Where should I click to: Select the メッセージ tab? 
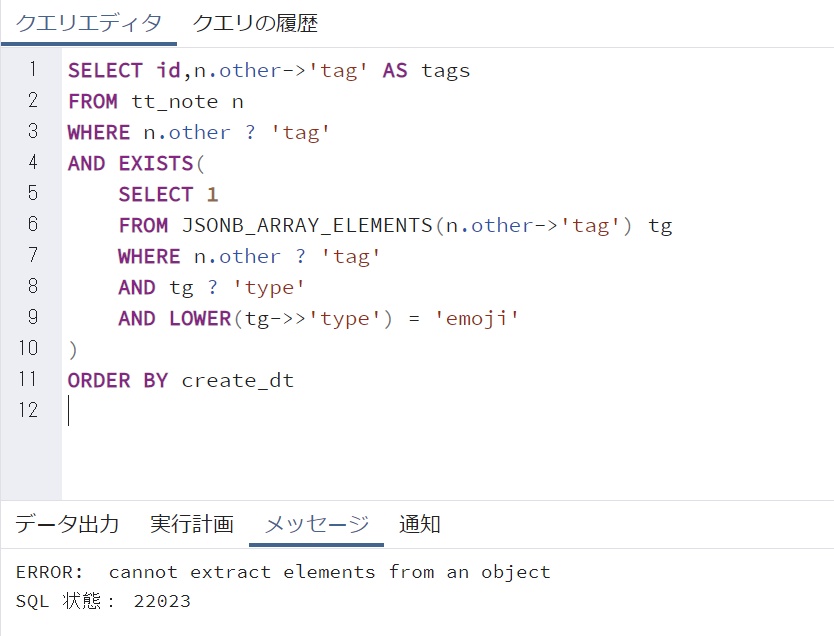pyautogui.click(x=316, y=524)
